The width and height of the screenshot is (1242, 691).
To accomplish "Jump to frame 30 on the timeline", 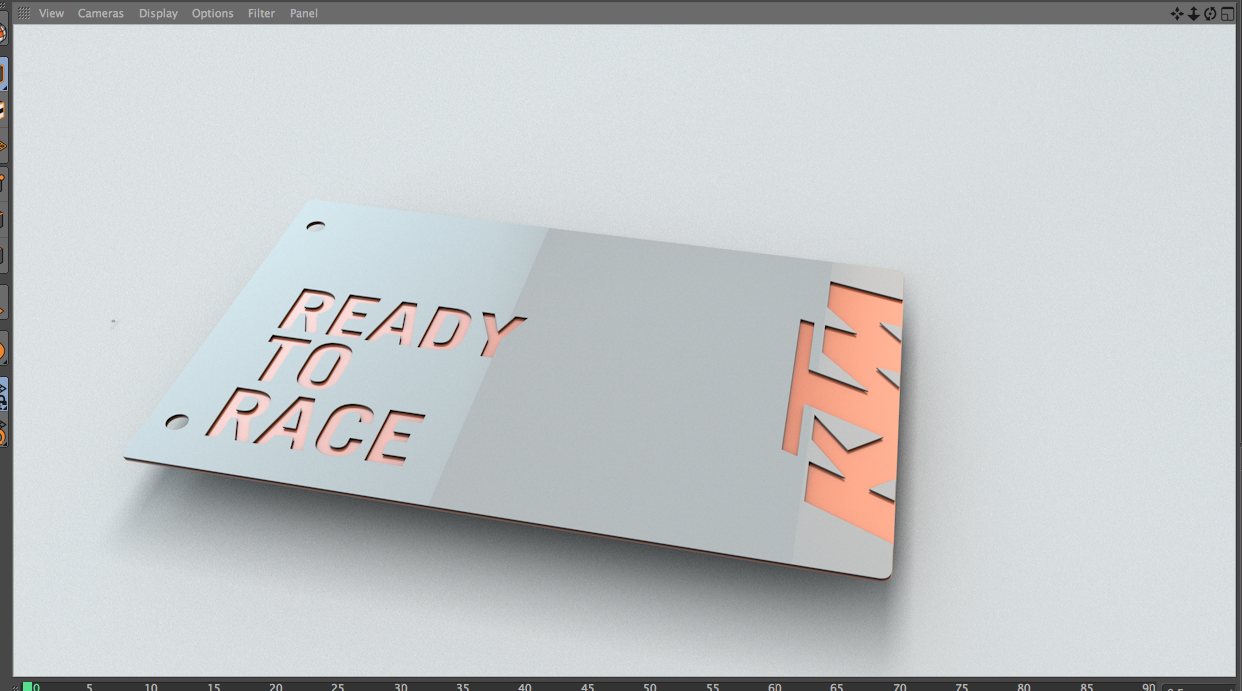I will [x=400, y=686].
